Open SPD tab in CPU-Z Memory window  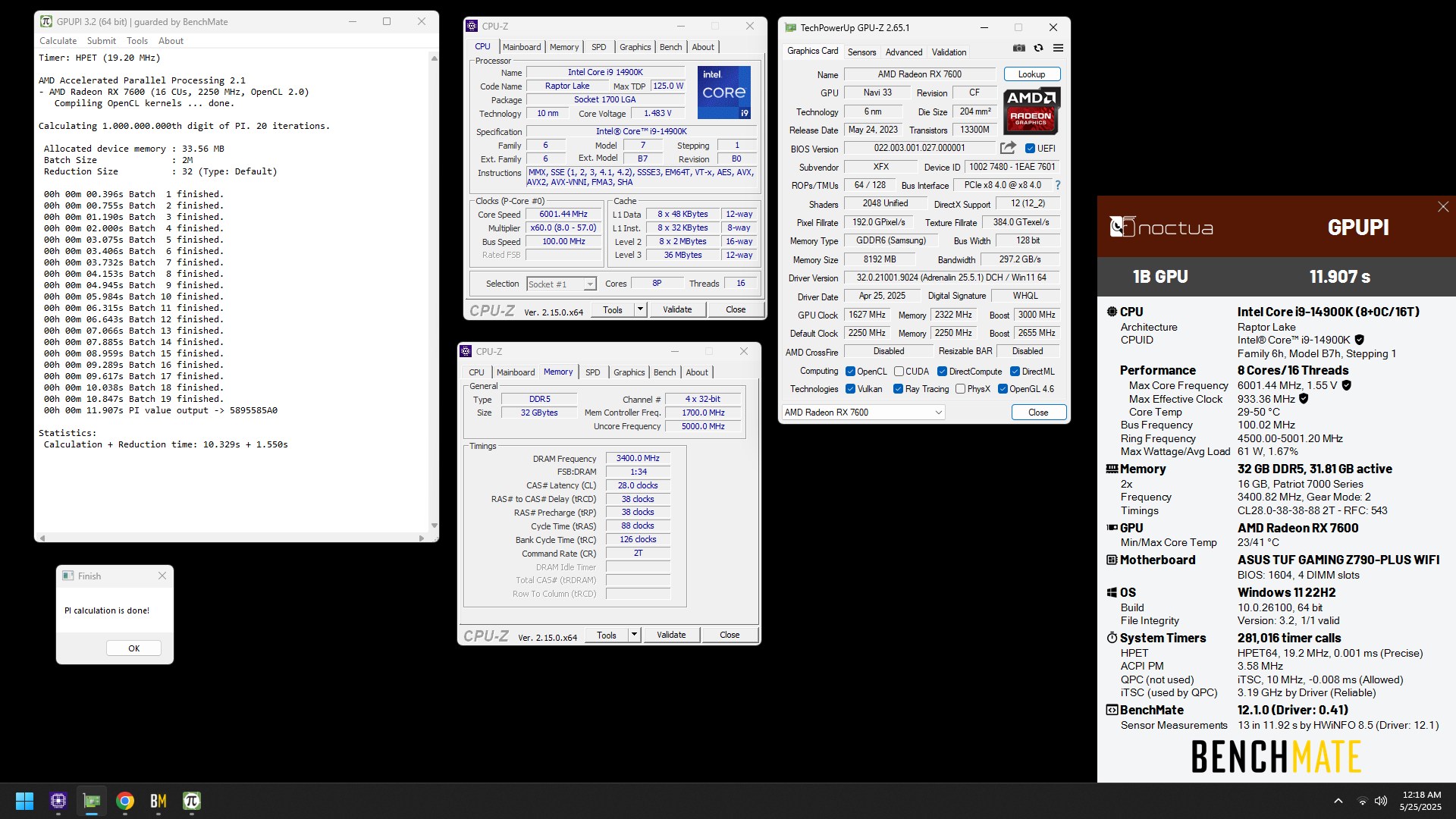(593, 372)
